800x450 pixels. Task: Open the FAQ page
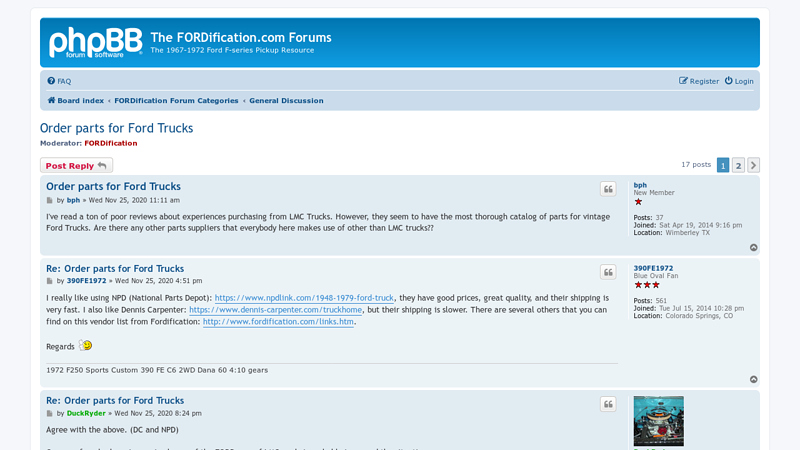[x=59, y=81]
